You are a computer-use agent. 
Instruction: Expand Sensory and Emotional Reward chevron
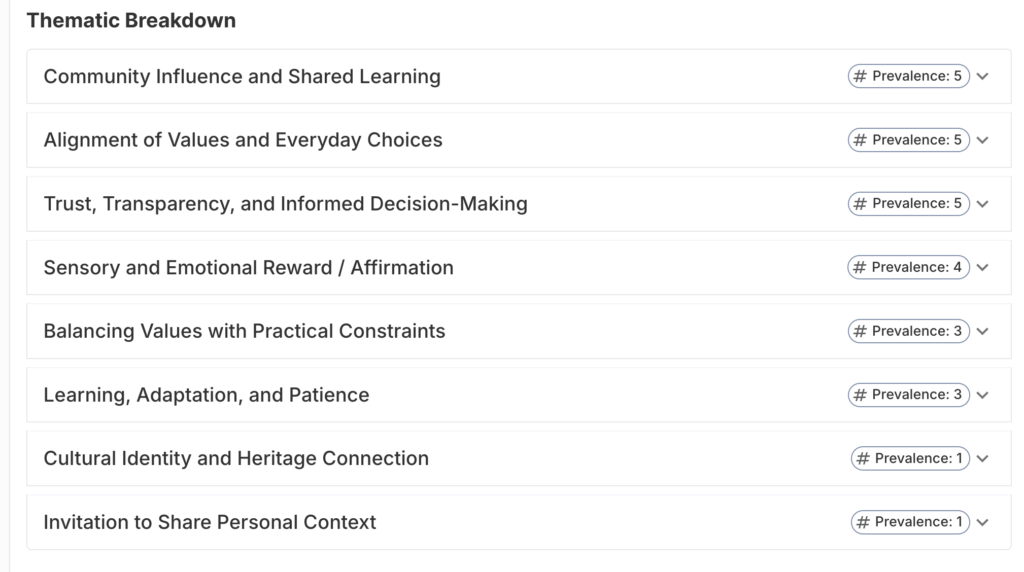pyautogui.click(x=983, y=268)
